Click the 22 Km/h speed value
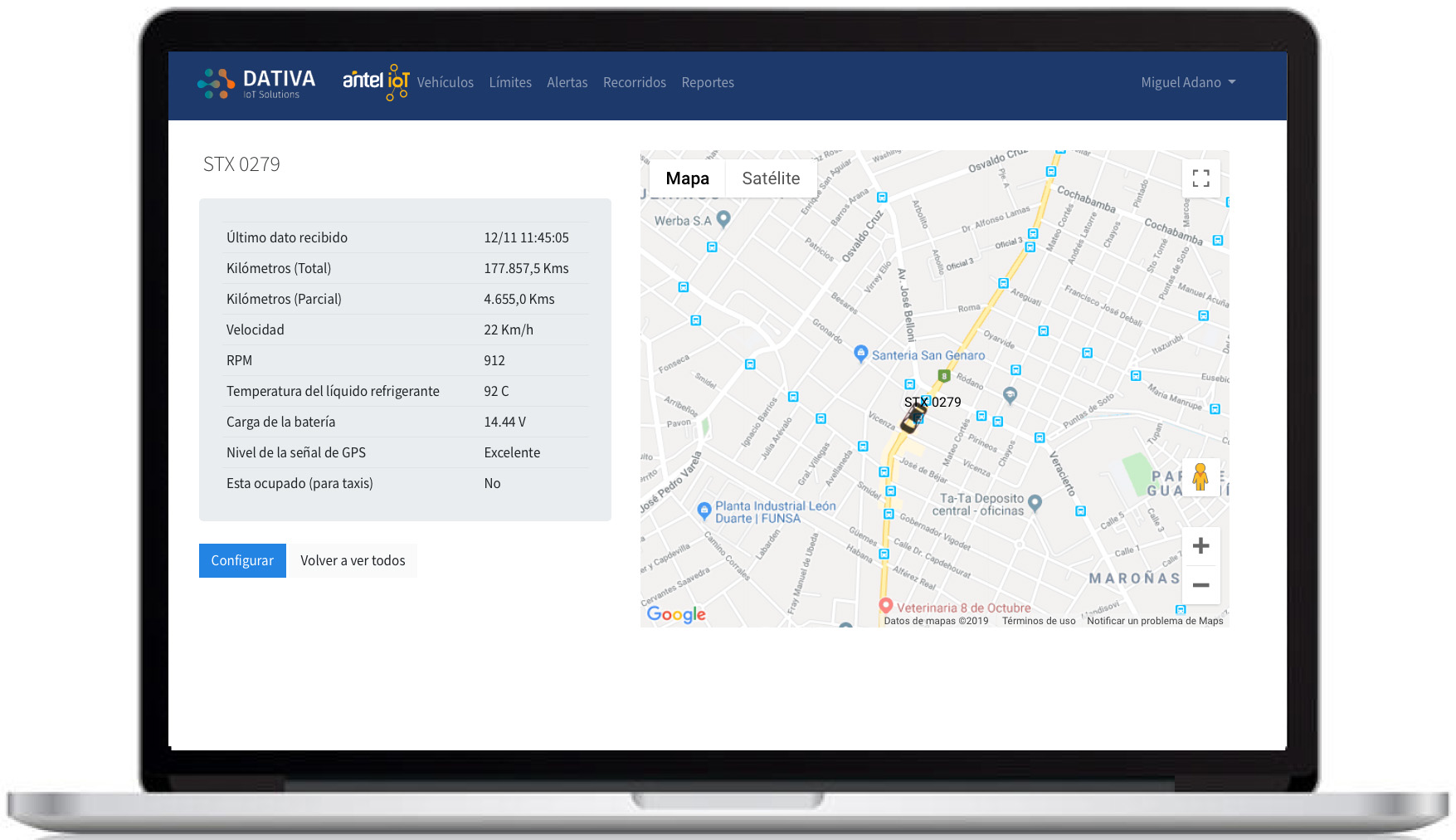The height and width of the screenshot is (840, 1456). tap(509, 330)
